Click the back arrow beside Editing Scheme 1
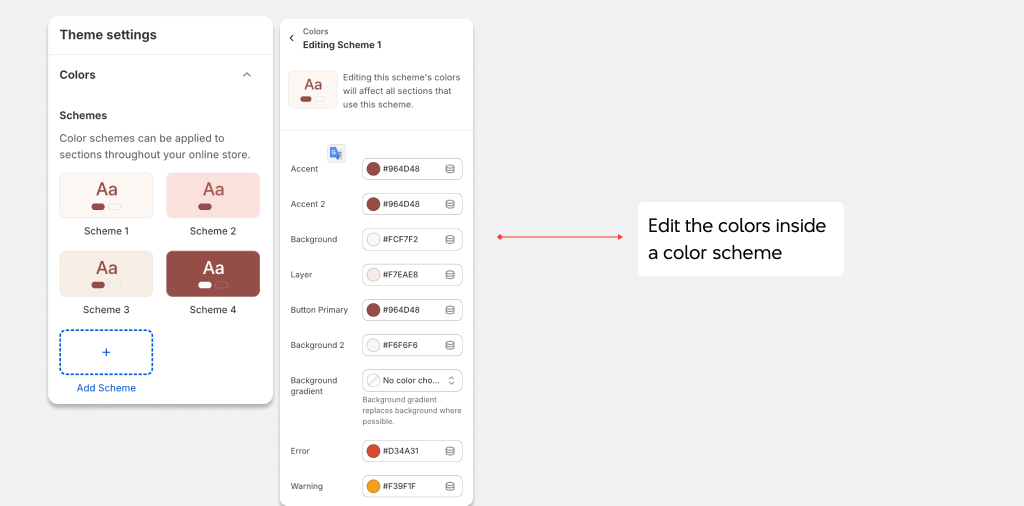This screenshot has height=506, width=1024. [x=292, y=38]
